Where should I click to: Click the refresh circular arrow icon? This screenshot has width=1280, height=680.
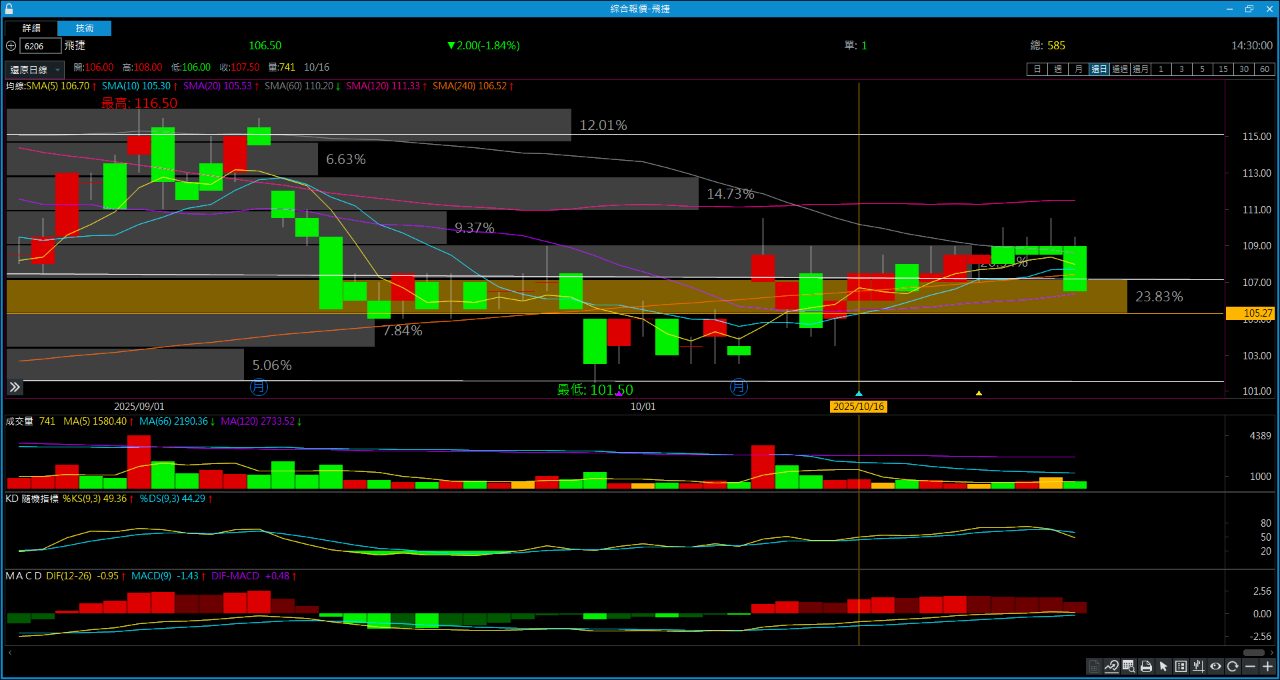tap(1233, 666)
